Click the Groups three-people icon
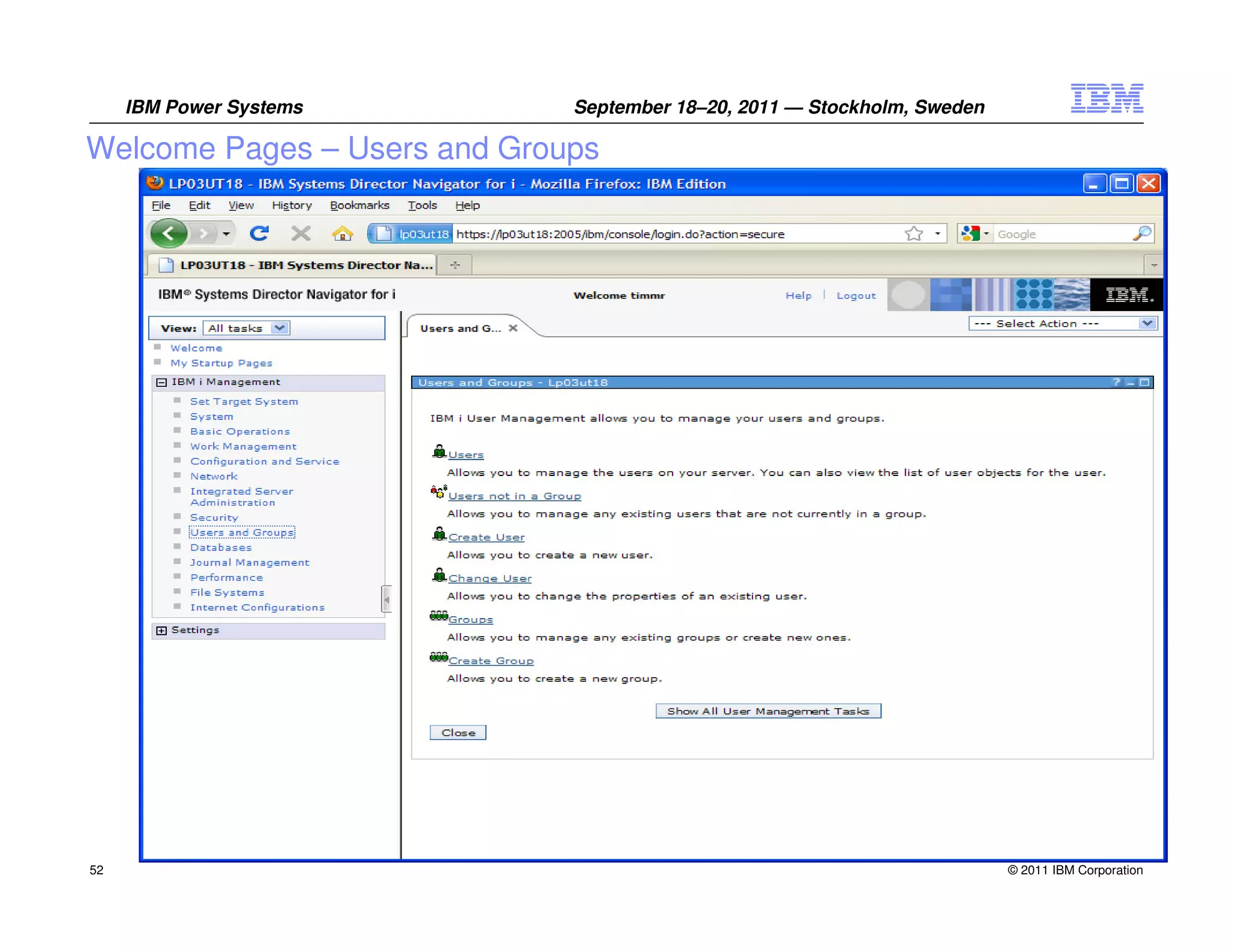The height and width of the screenshot is (952, 1233). point(439,616)
